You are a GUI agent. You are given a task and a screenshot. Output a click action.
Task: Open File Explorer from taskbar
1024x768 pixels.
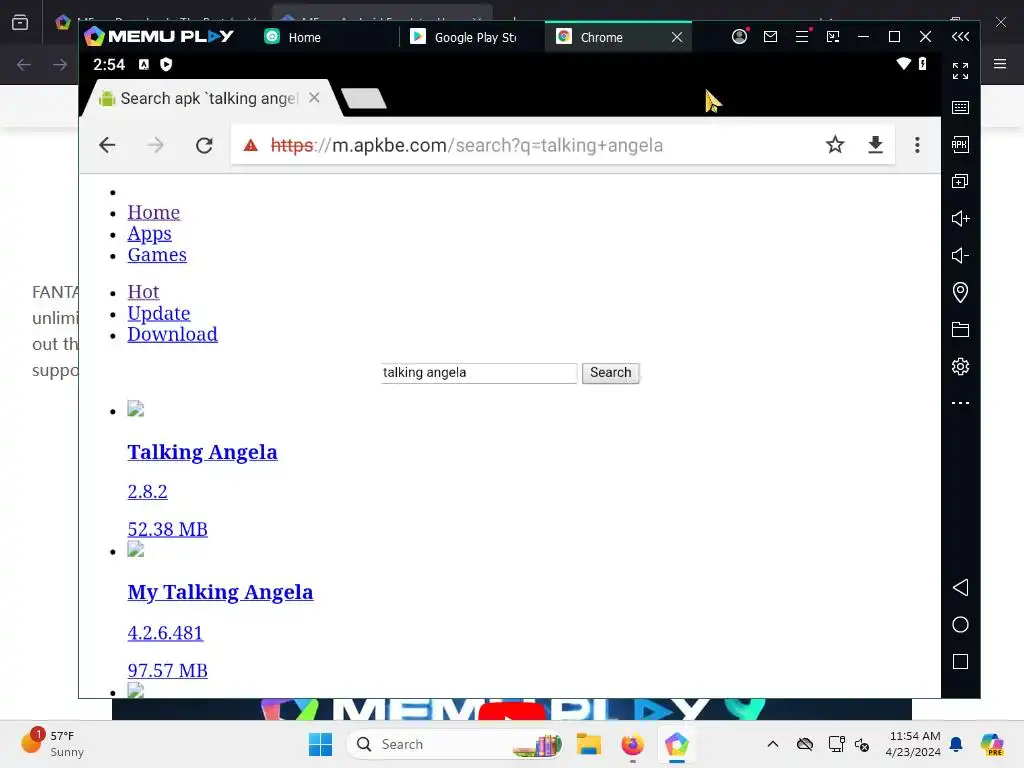(588, 744)
